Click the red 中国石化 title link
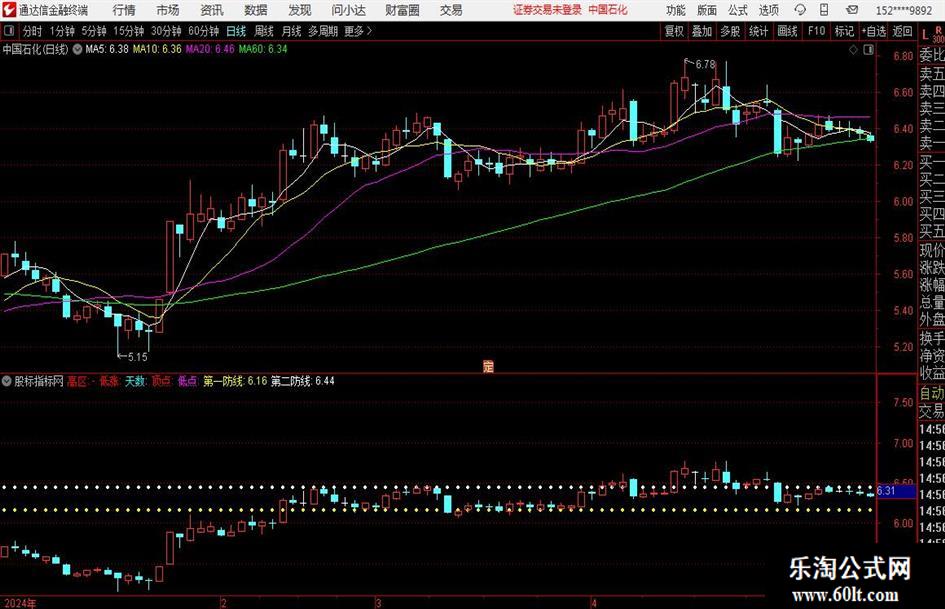 [608, 10]
